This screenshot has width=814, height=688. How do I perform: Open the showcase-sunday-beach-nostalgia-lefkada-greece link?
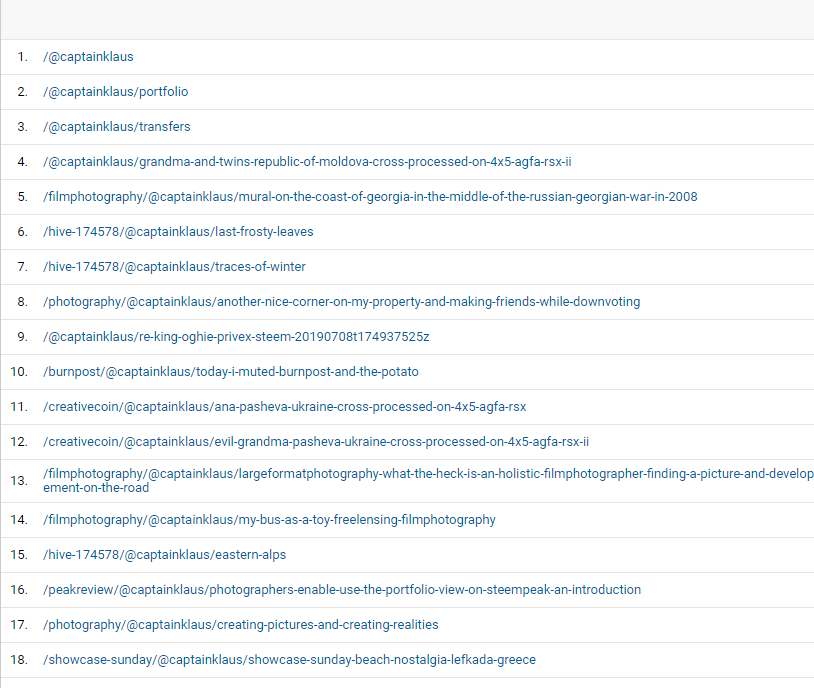coord(290,660)
